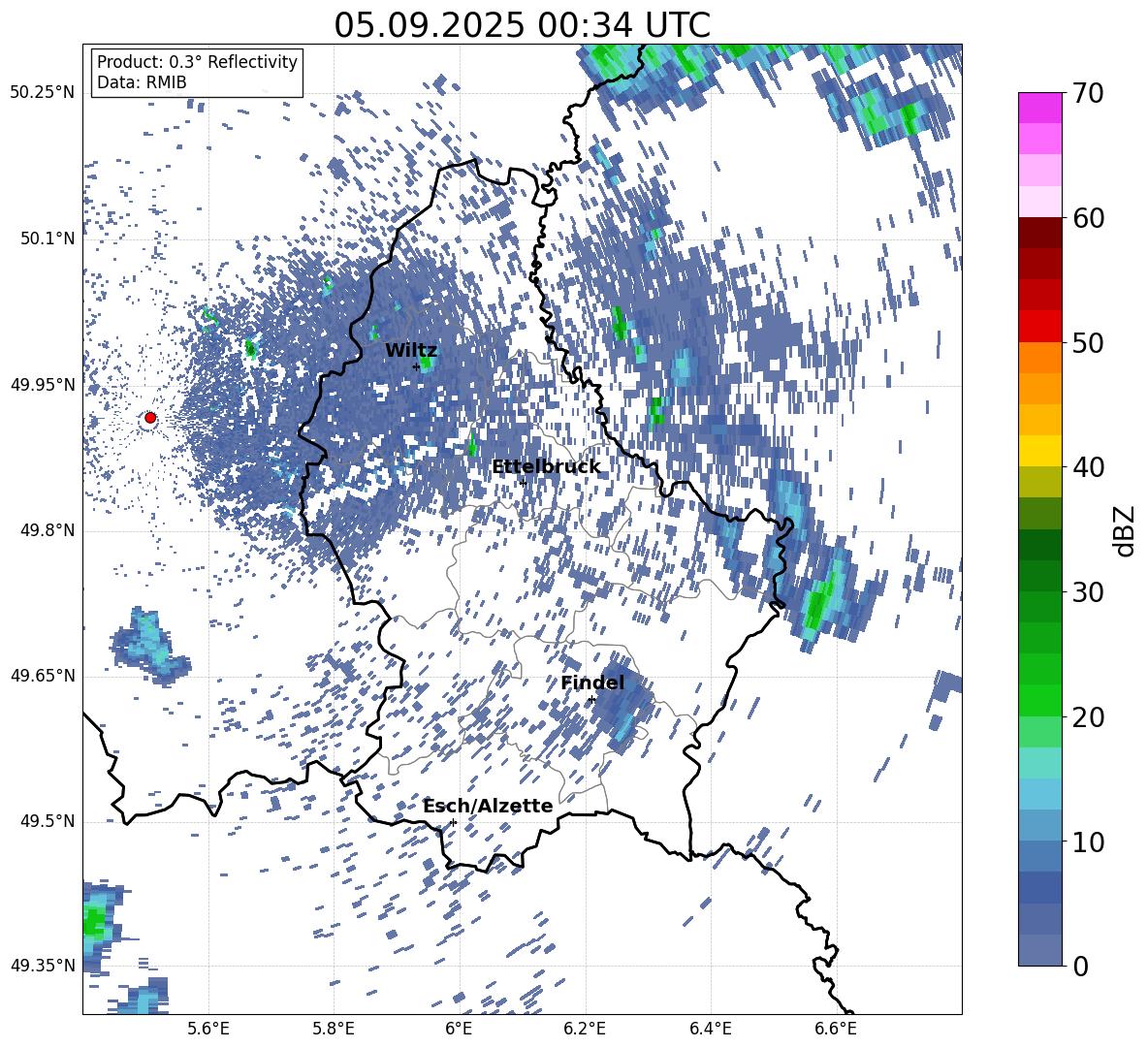Click the Wiltz city label
1148x1048 pixels.
(411, 351)
